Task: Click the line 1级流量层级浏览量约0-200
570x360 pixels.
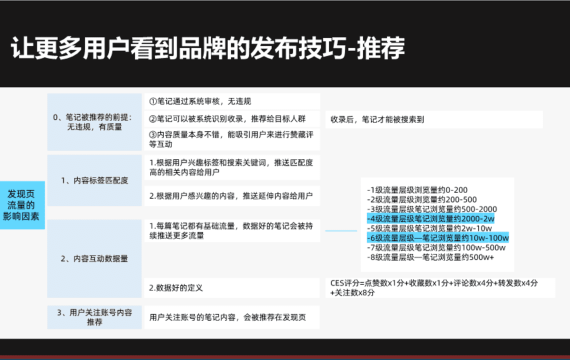Action: pyautogui.click(x=417, y=190)
